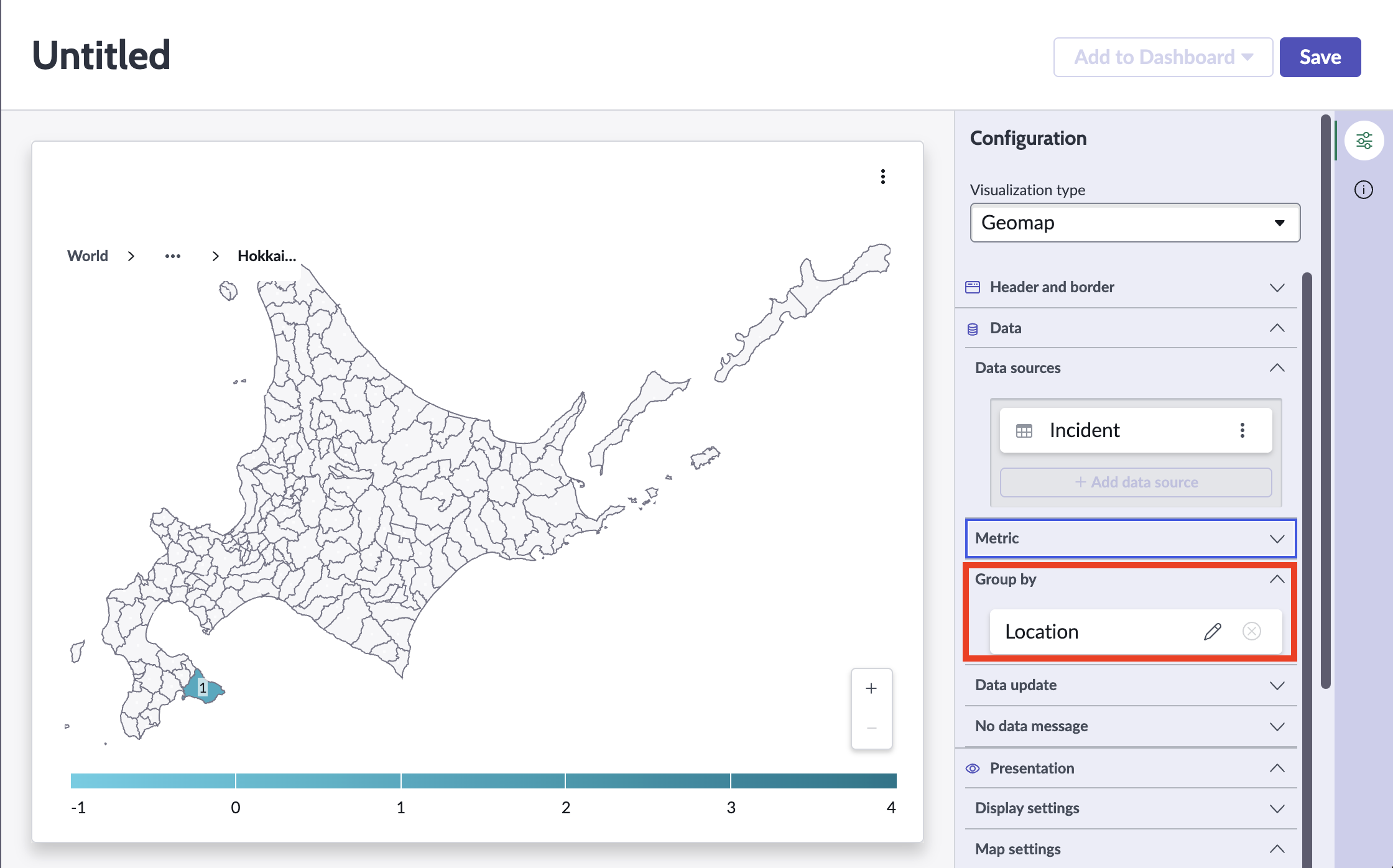Viewport: 1393px width, 868px height.
Task: Save the visualization
Action: [x=1320, y=57]
